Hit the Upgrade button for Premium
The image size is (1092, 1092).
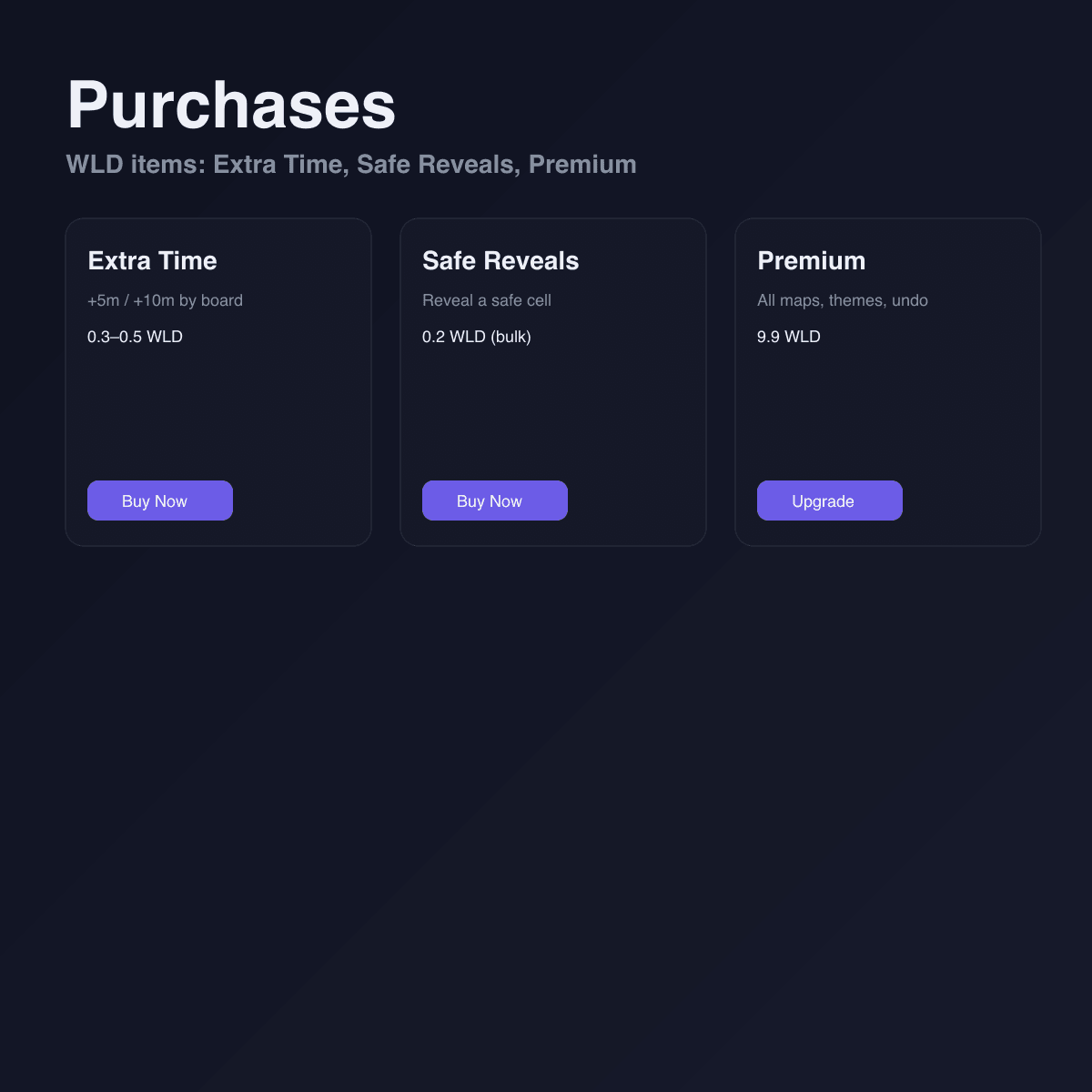(829, 500)
